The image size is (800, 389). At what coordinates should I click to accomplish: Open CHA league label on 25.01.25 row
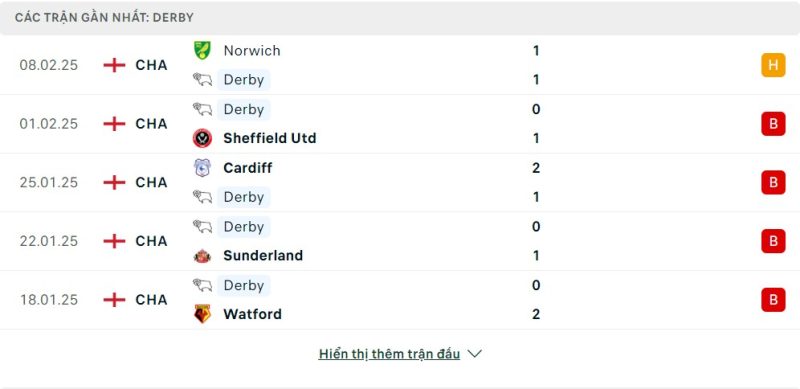click(x=152, y=182)
